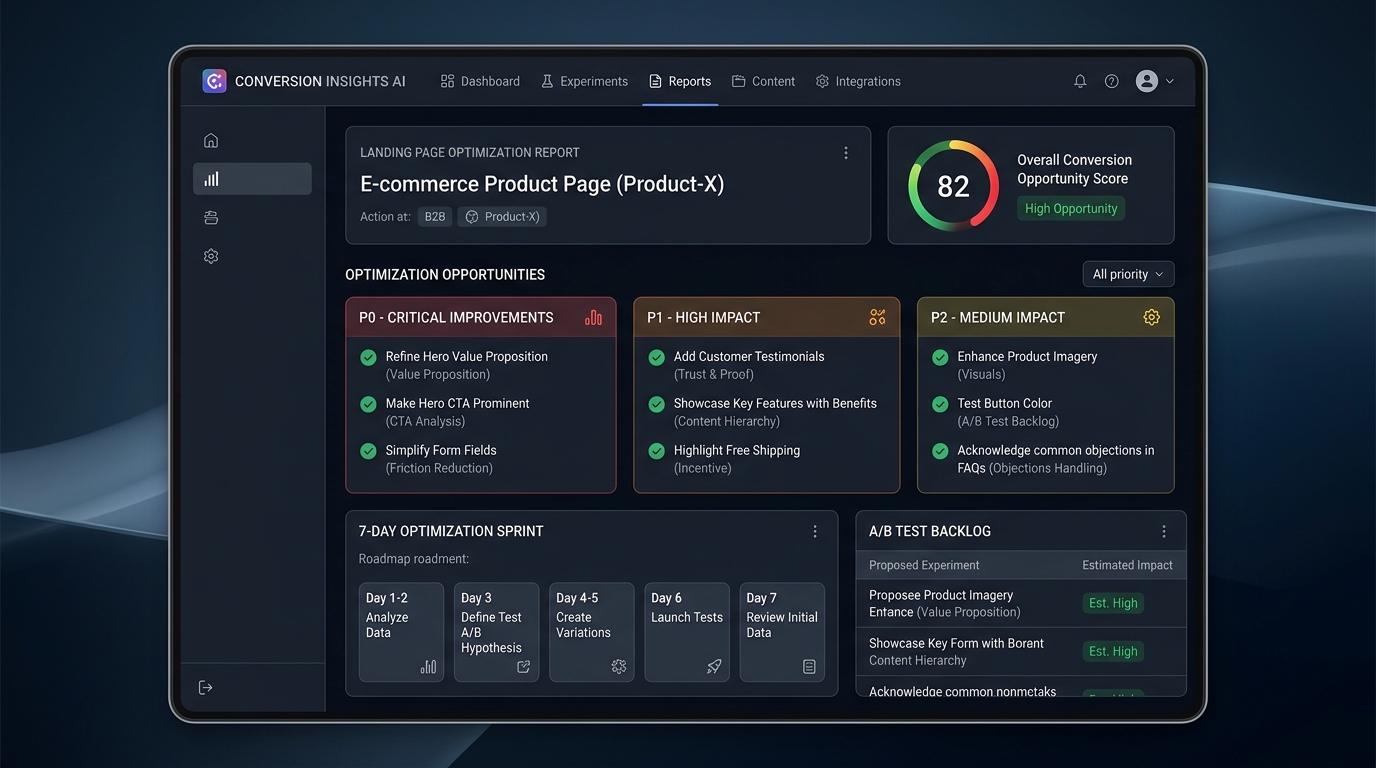Viewport: 1376px width, 768px height.
Task: Open the user avatar menu
Action: (x=1154, y=81)
